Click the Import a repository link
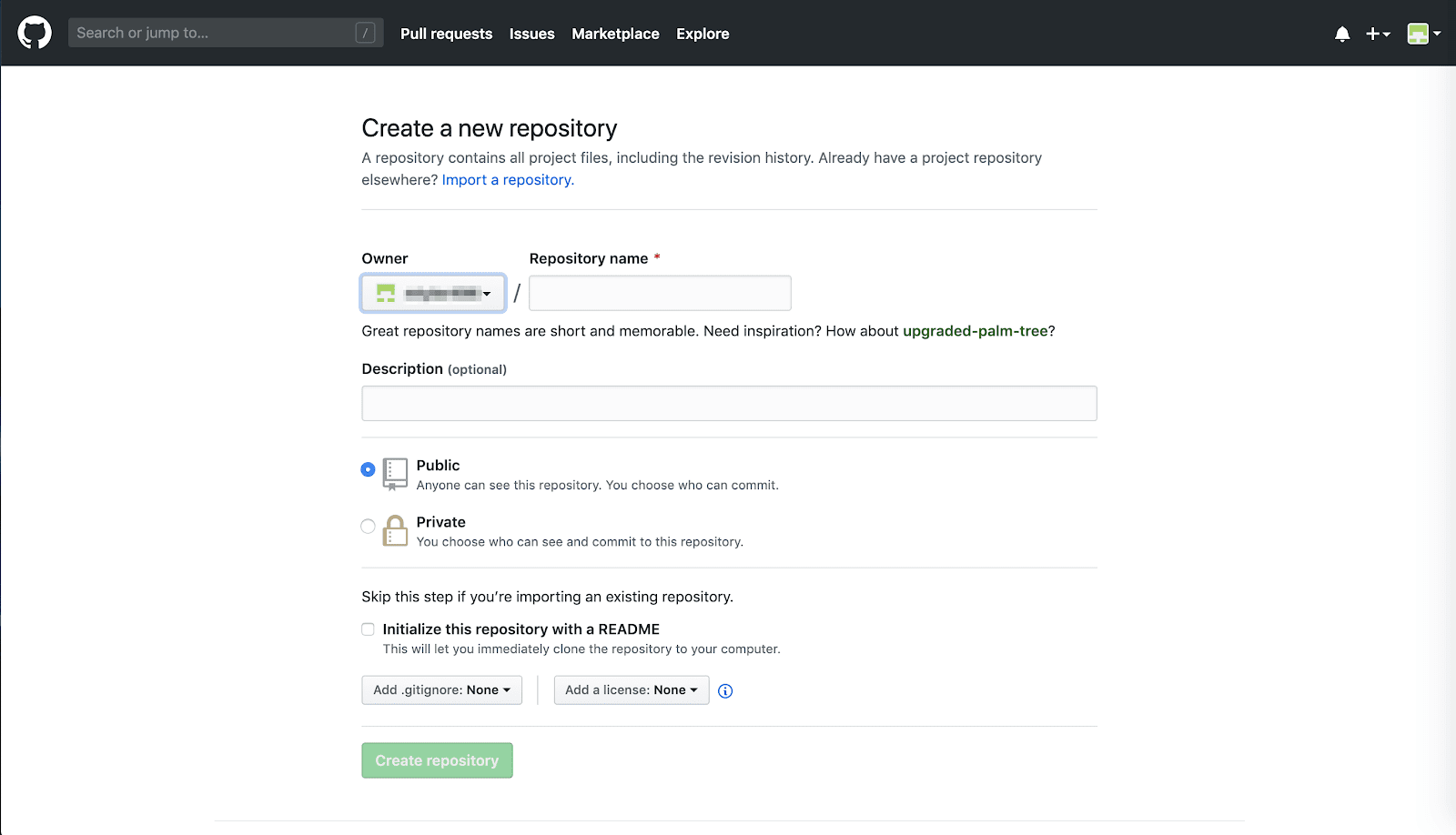Image resolution: width=1456 pixels, height=835 pixels. point(506,179)
